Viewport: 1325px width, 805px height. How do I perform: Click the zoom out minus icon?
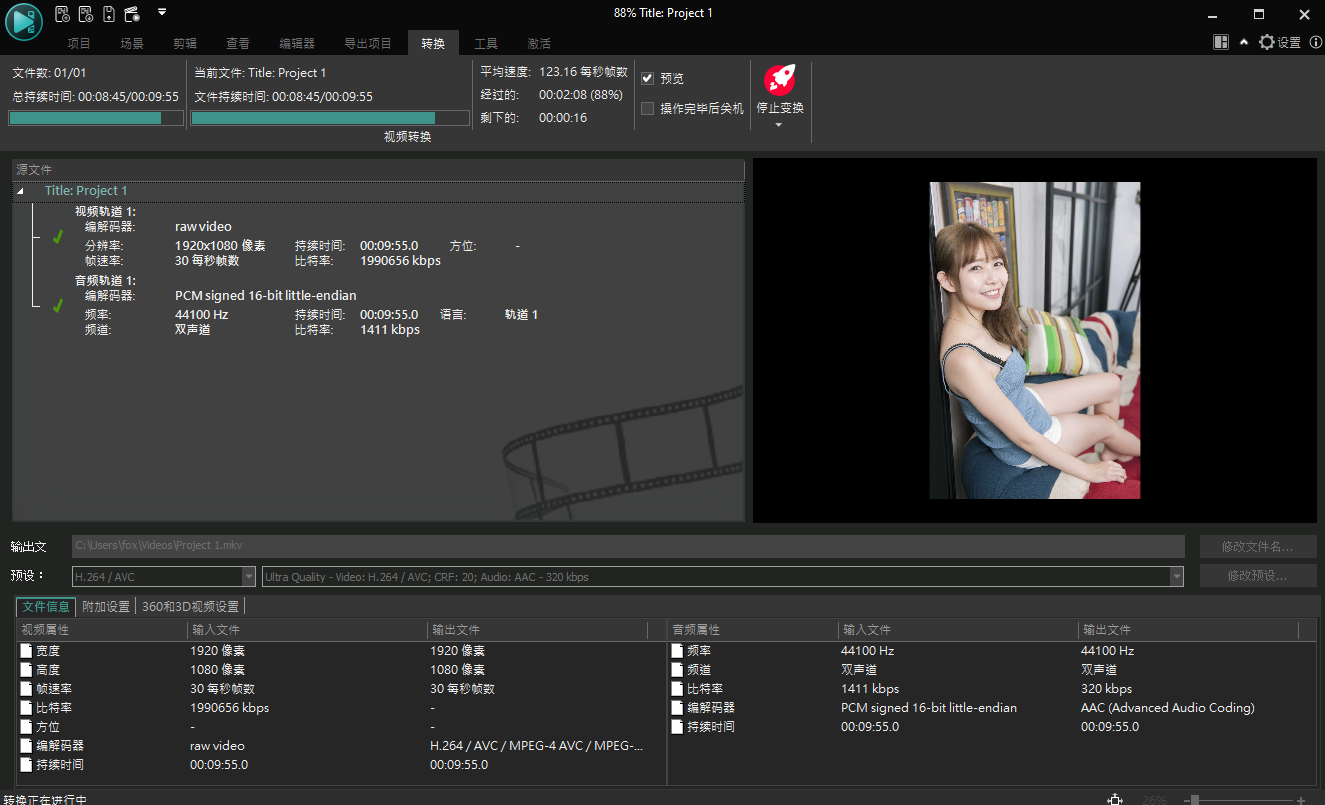[1186, 800]
